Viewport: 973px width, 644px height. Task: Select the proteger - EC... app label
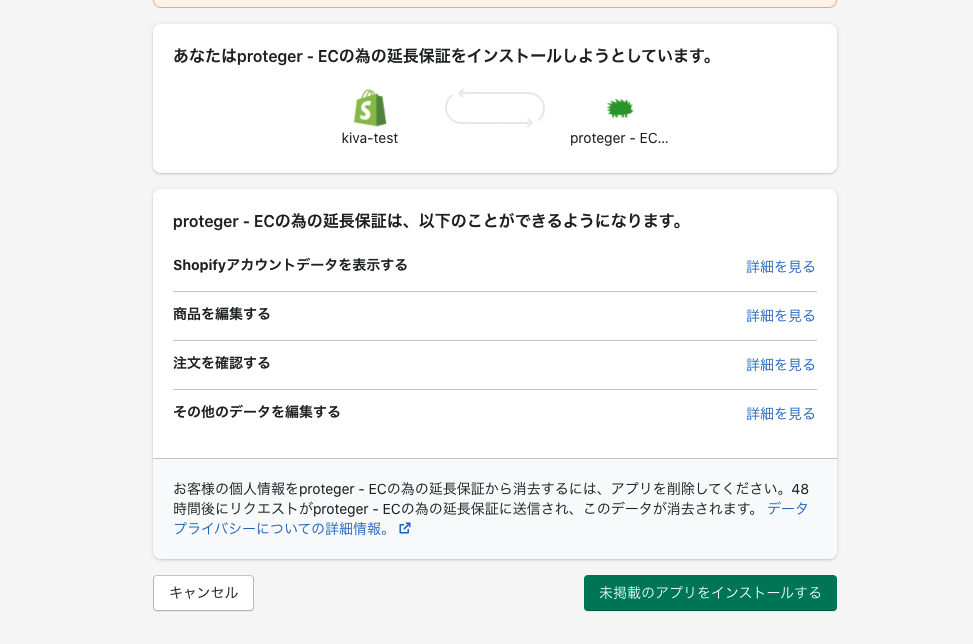[x=619, y=138]
